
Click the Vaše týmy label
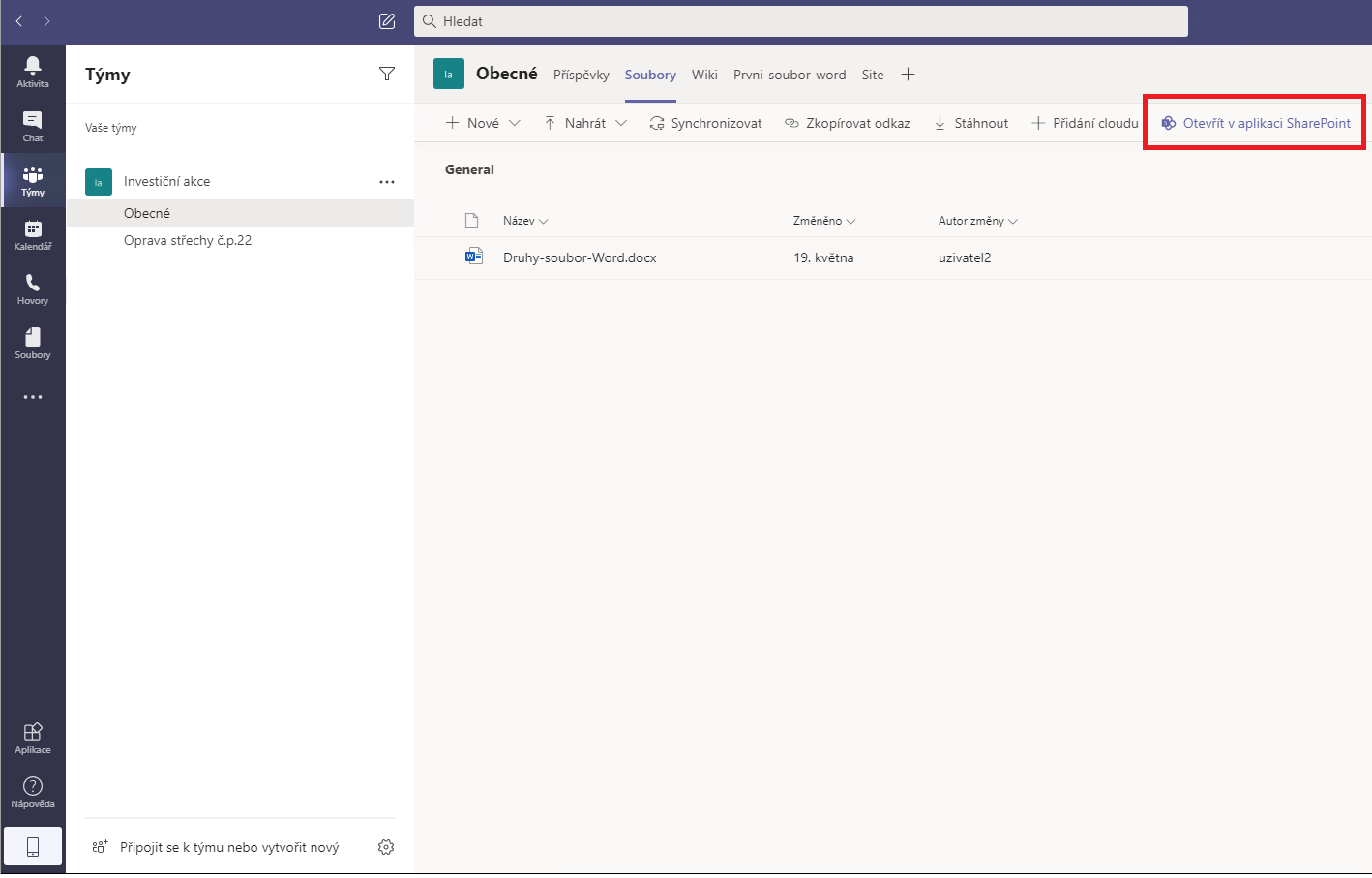click(110, 128)
